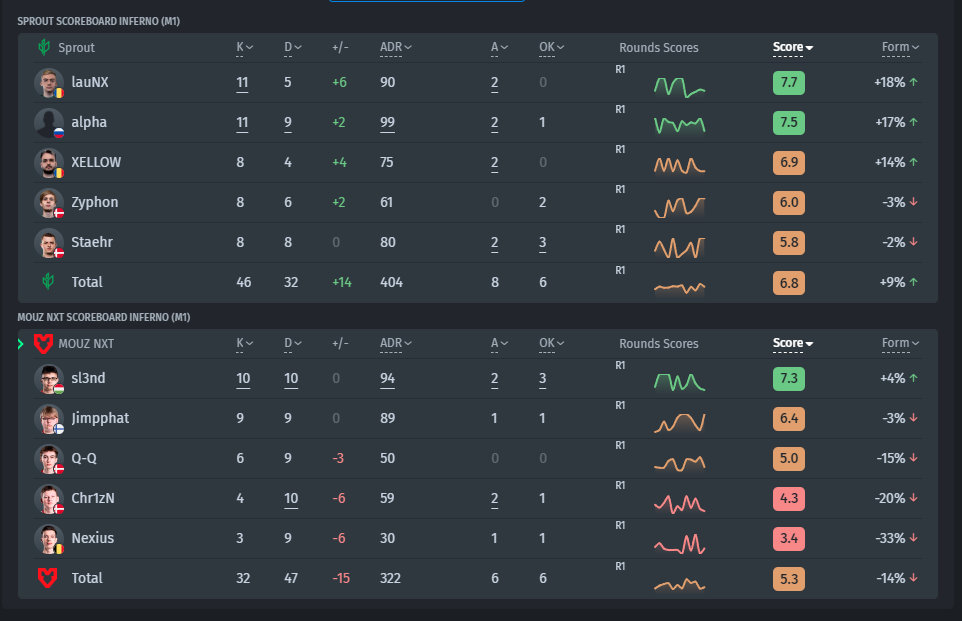Open XELLOW player profile link
The height and width of the screenshot is (621, 962).
(96, 162)
